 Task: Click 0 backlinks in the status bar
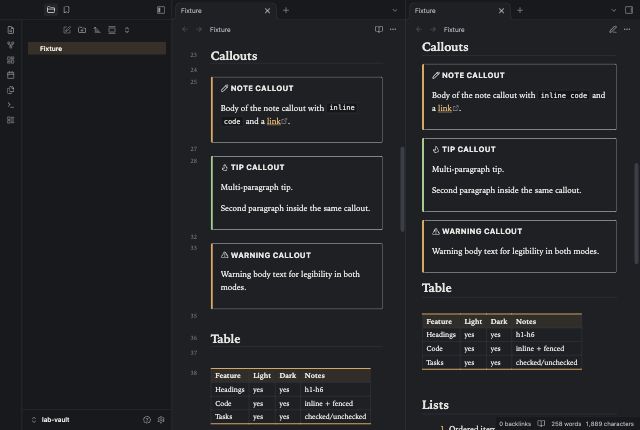515,424
